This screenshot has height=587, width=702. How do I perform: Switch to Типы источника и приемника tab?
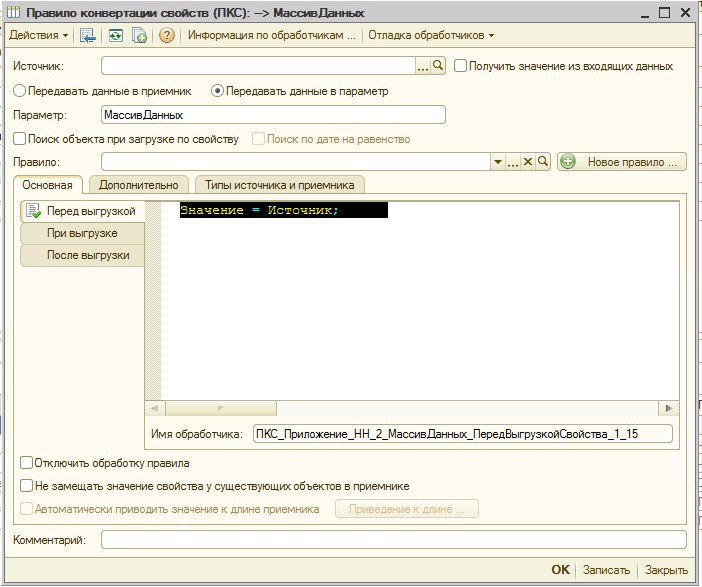pos(280,185)
